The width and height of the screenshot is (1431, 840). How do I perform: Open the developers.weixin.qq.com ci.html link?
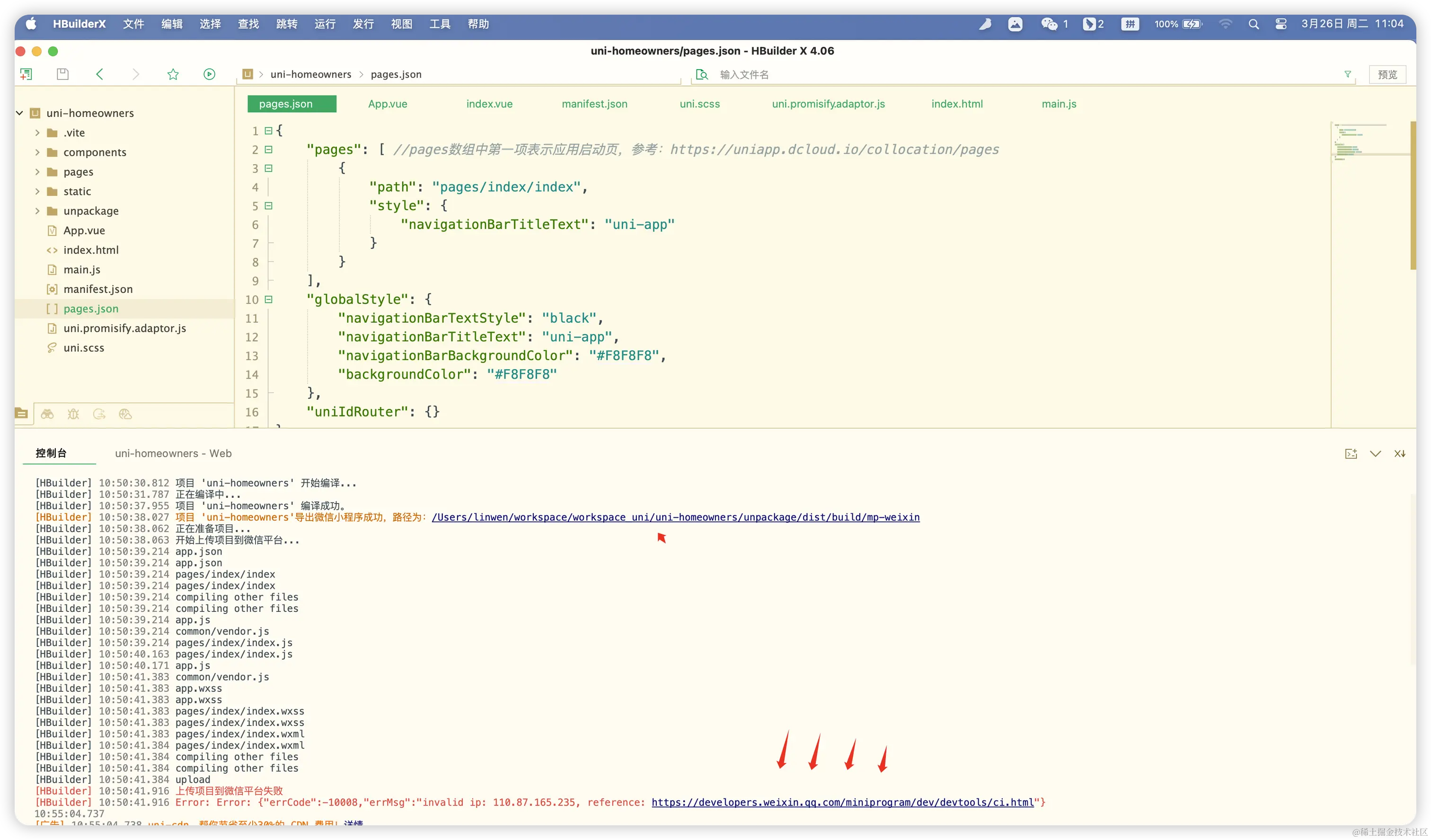(x=842, y=802)
